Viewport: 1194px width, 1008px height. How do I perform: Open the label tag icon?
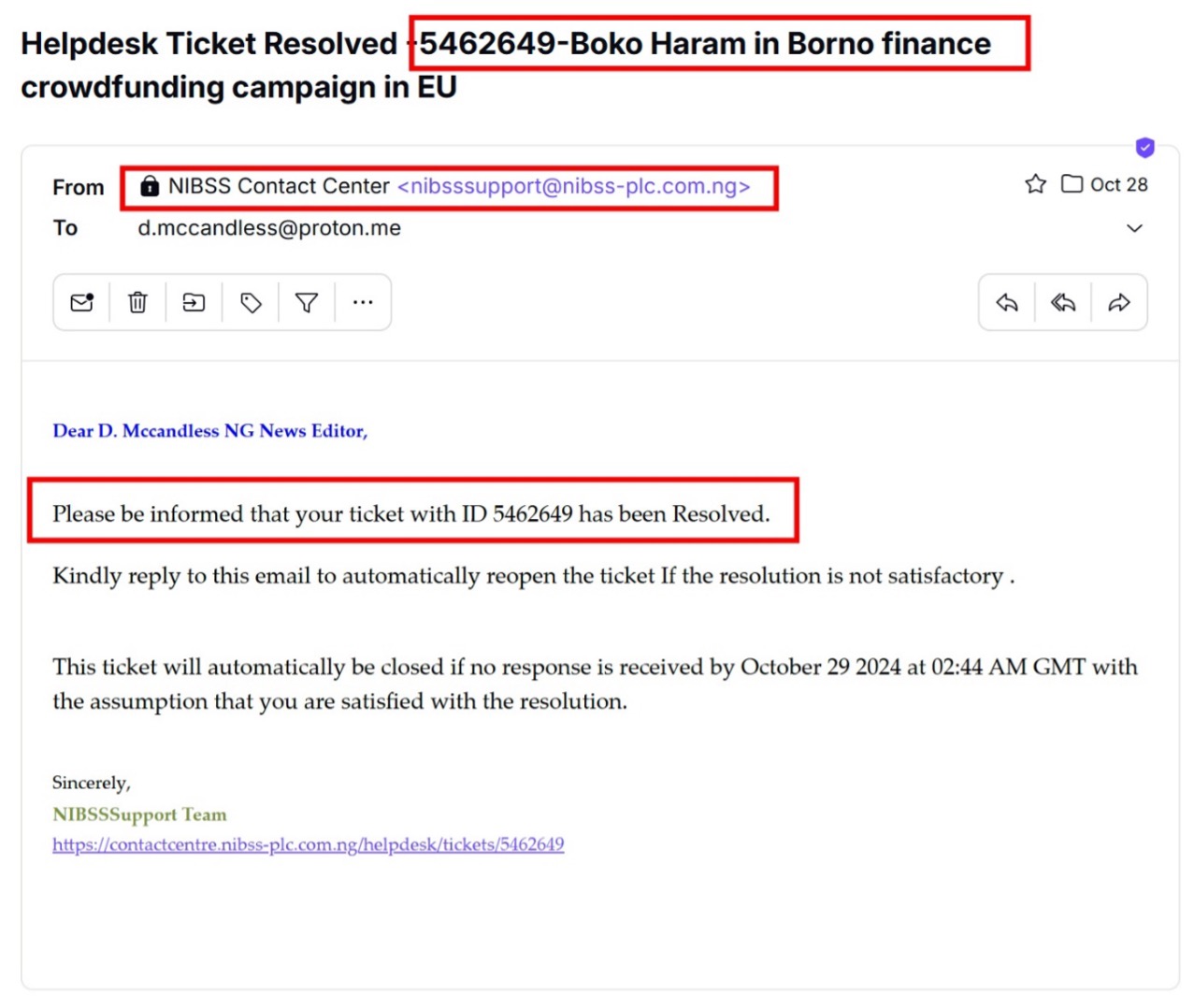251,302
